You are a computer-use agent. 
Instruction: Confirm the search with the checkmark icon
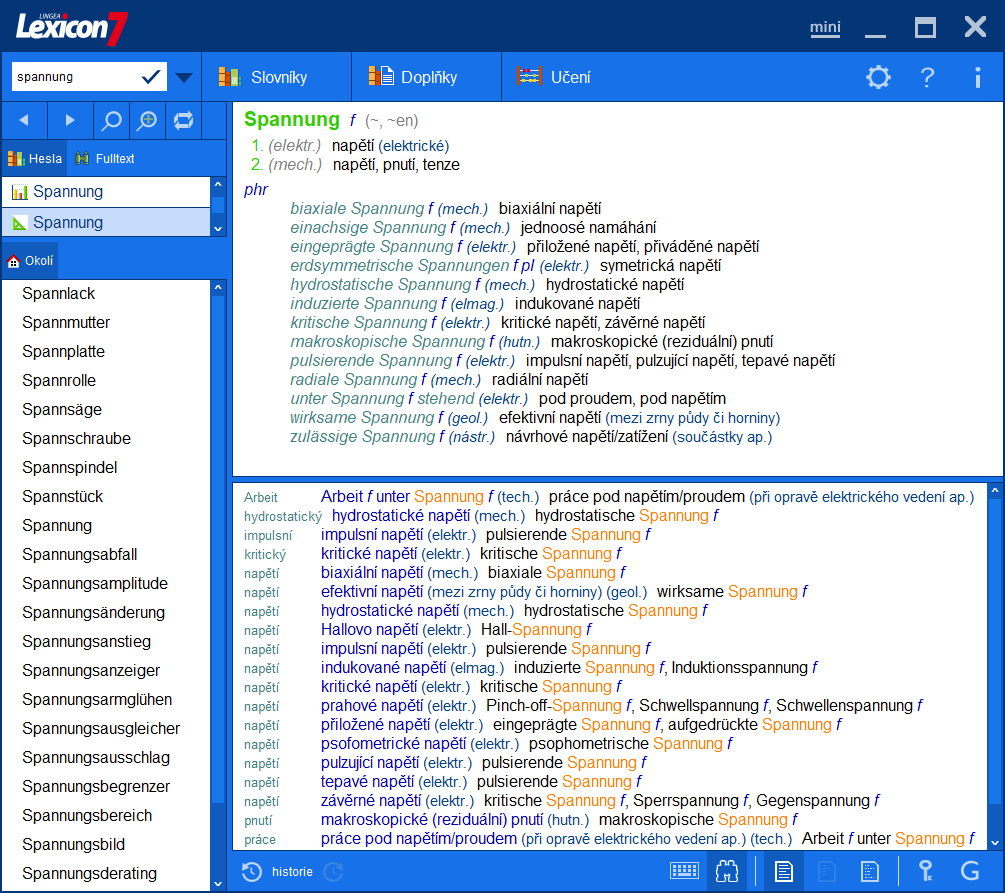(x=151, y=77)
